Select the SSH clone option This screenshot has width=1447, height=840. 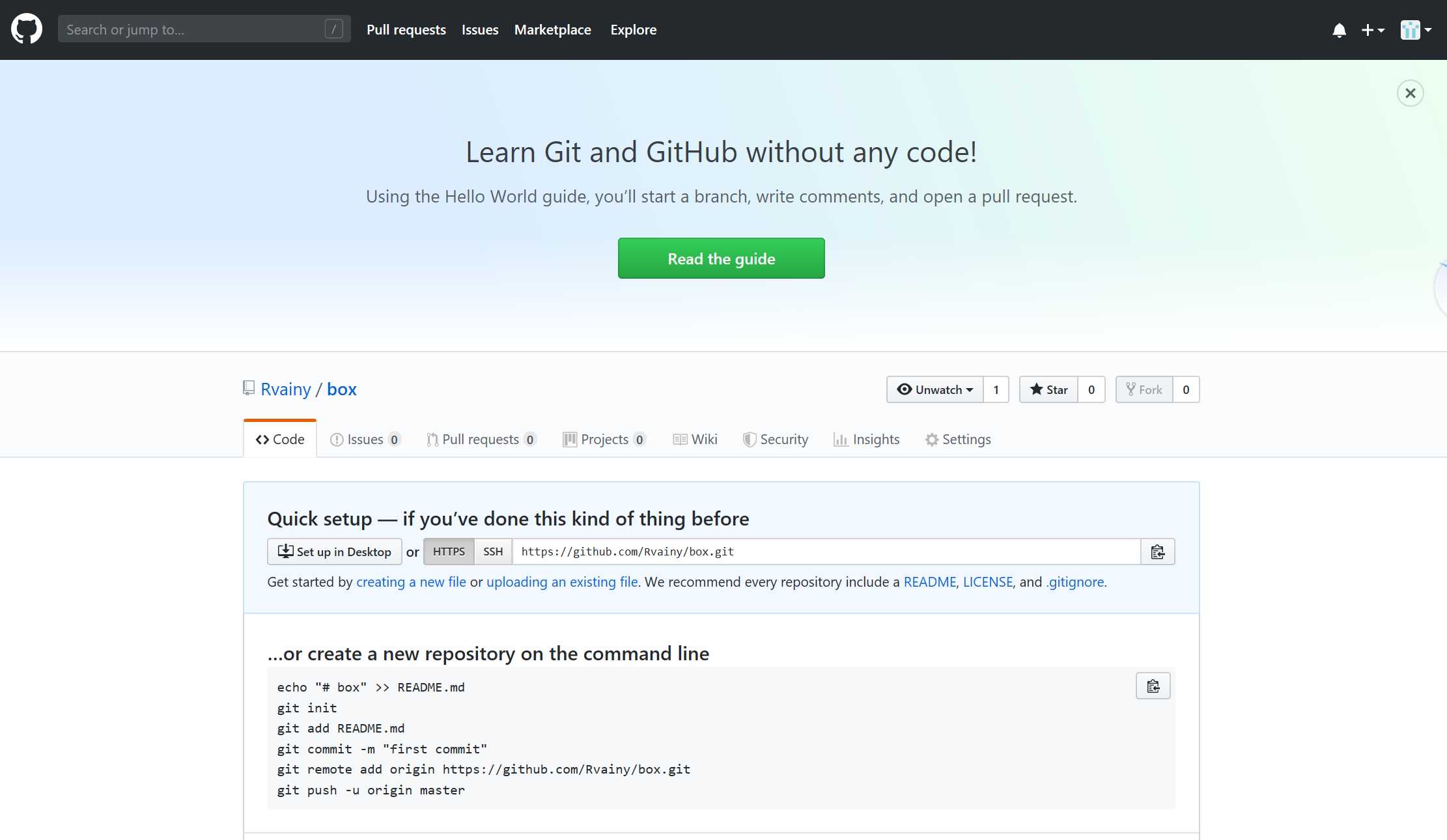click(x=493, y=552)
